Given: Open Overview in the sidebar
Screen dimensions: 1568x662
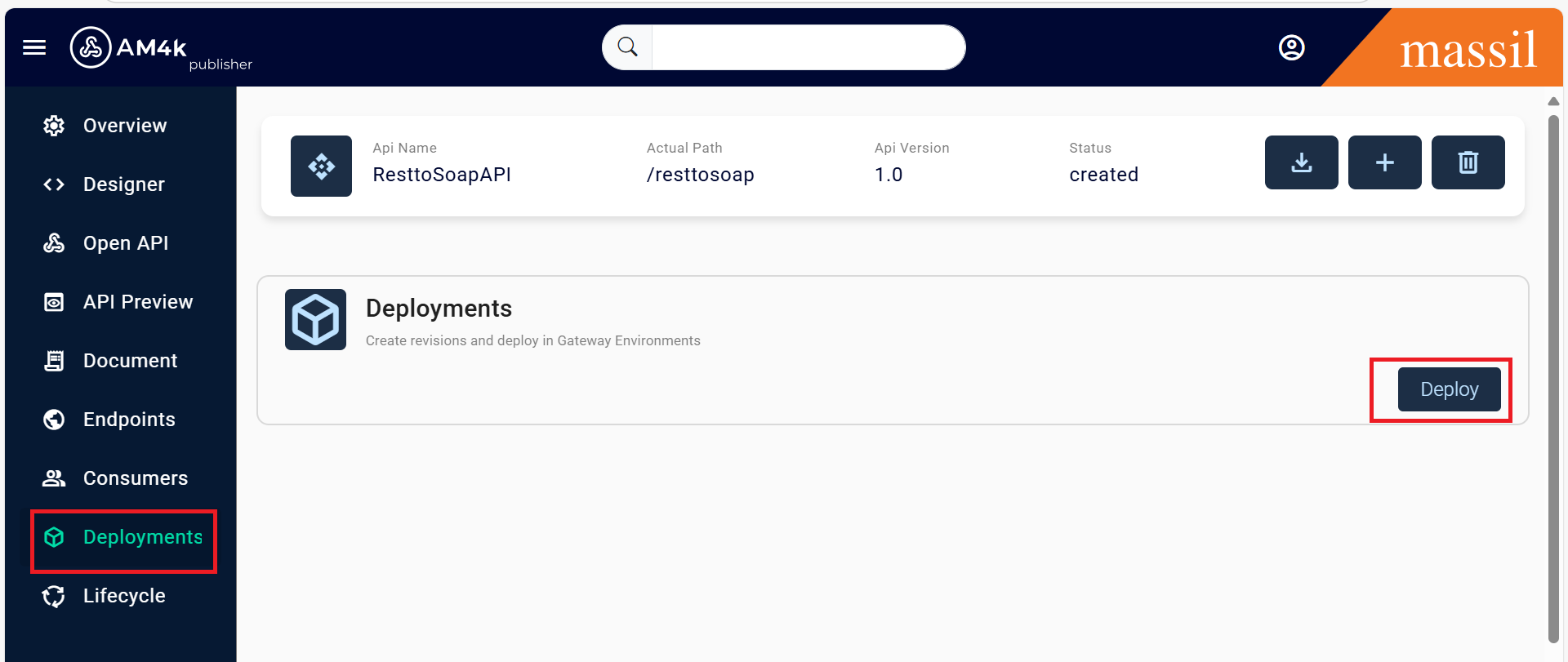Looking at the screenshot, I should click(x=124, y=126).
